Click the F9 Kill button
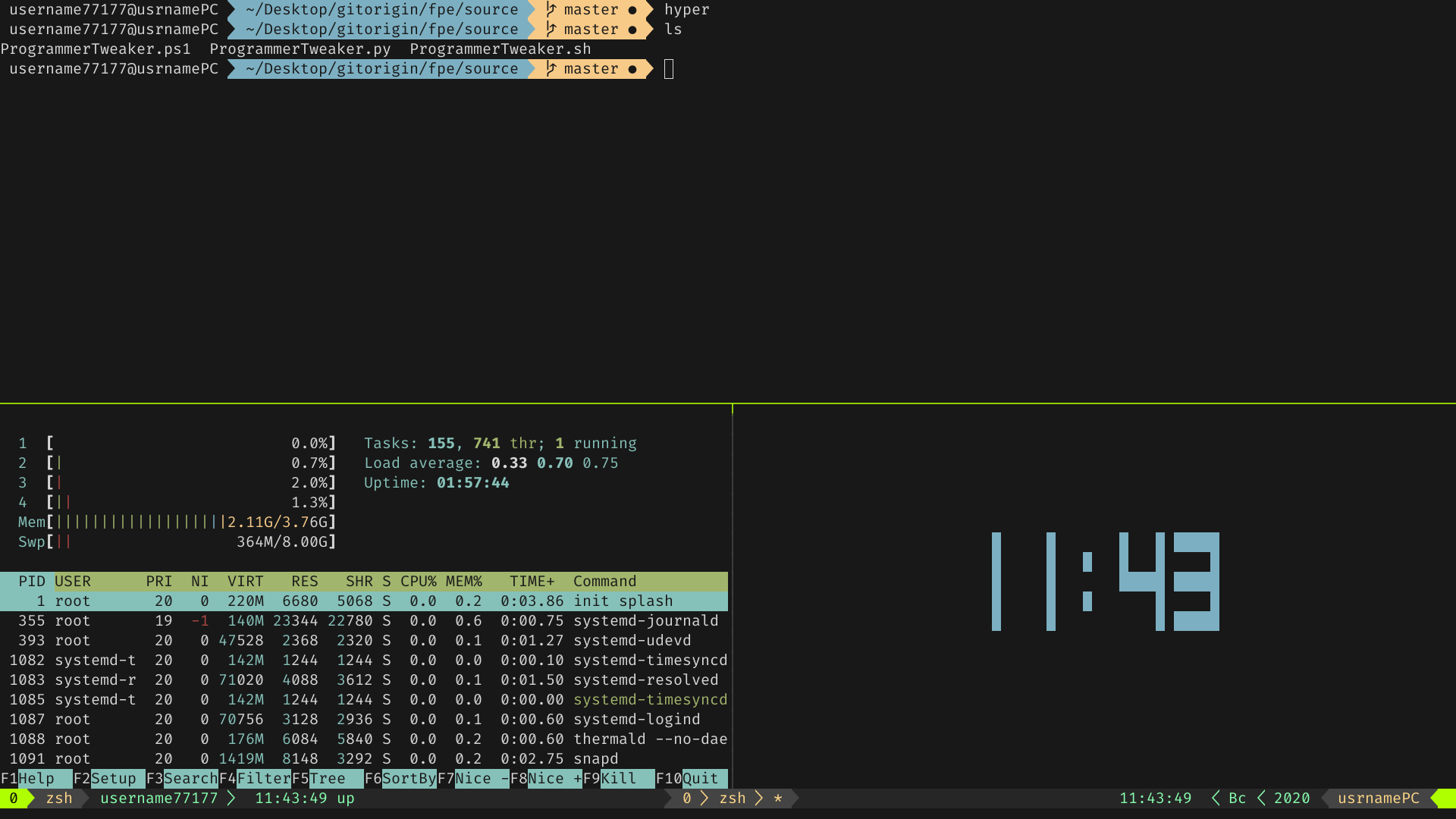 click(619, 779)
